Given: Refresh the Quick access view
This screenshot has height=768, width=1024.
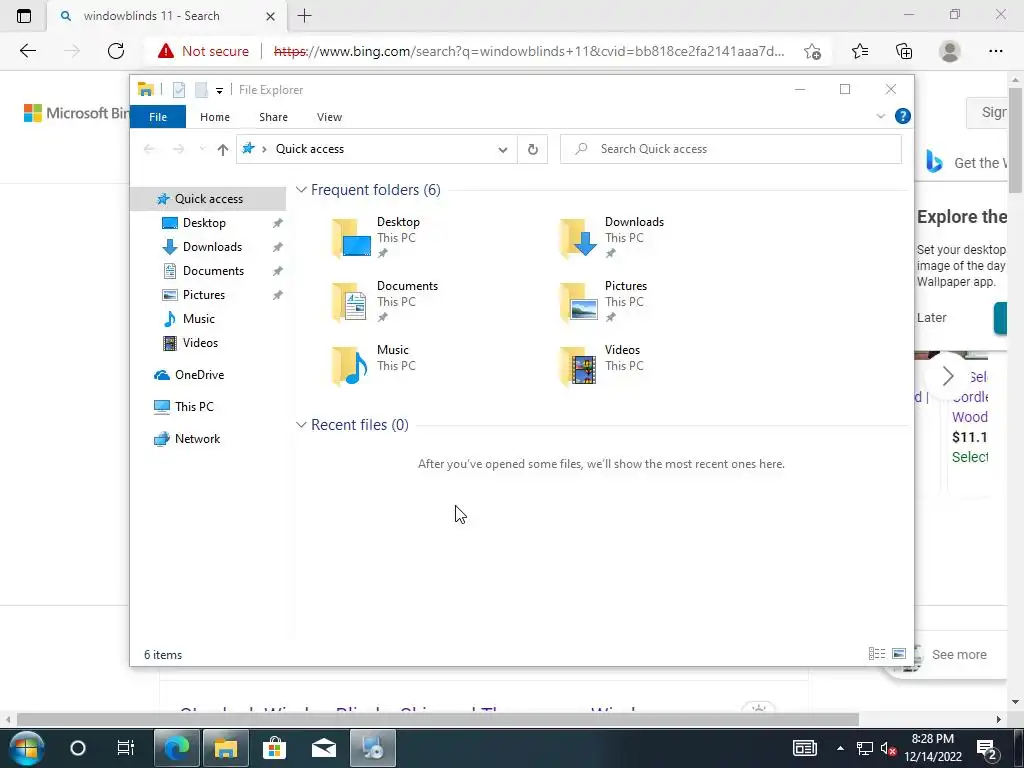Looking at the screenshot, I should [533, 150].
